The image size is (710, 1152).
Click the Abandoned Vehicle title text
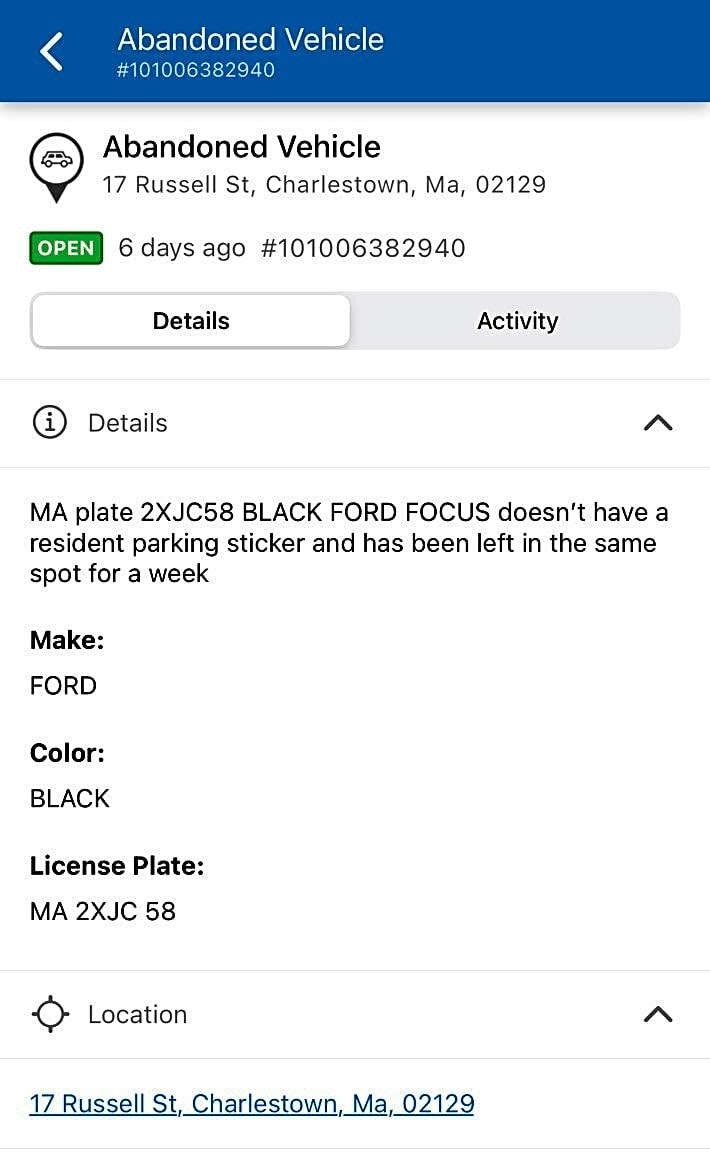click(x=242, y=146)
